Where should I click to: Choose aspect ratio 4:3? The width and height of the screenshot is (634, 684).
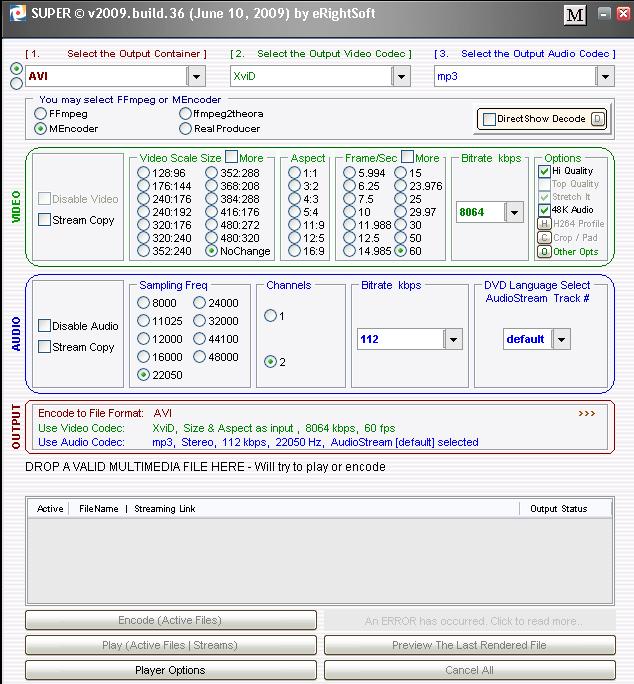pos(295,199)
